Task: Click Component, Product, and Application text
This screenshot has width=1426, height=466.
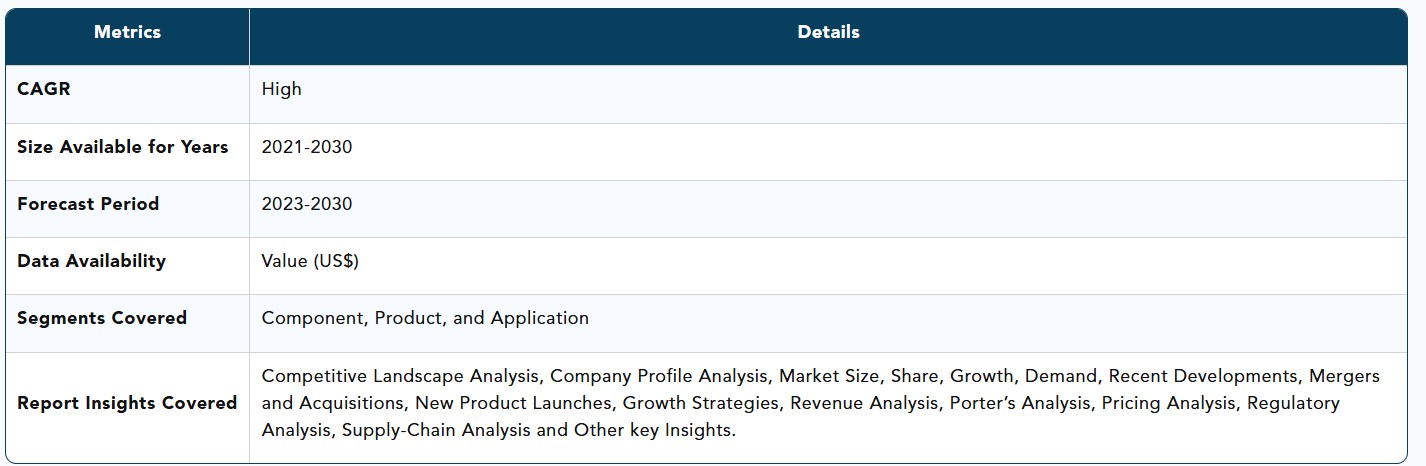Action: click(425, 318)
